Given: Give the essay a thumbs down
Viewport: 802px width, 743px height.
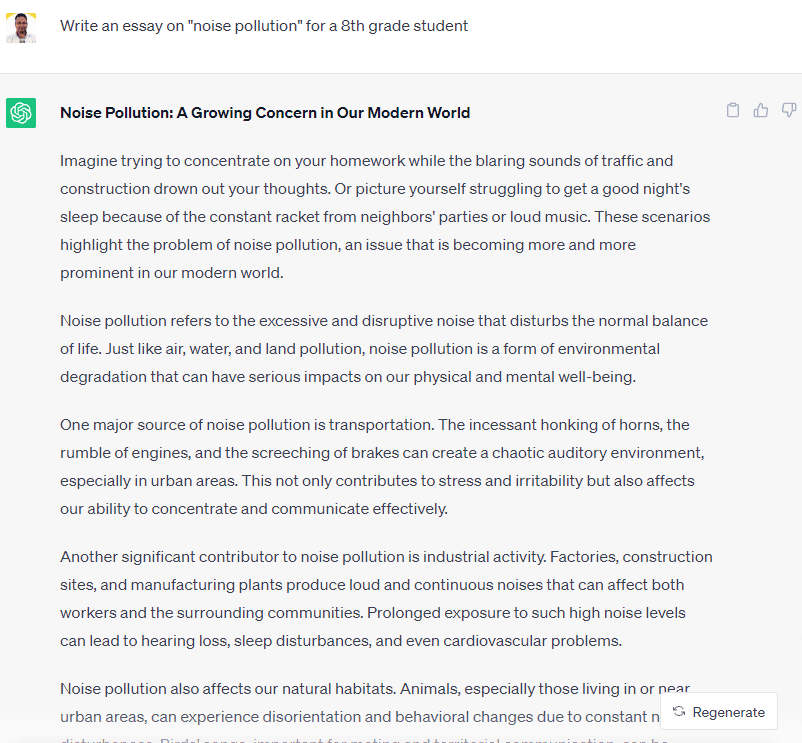Looking at the screenshot, I should tap(789, 110).
